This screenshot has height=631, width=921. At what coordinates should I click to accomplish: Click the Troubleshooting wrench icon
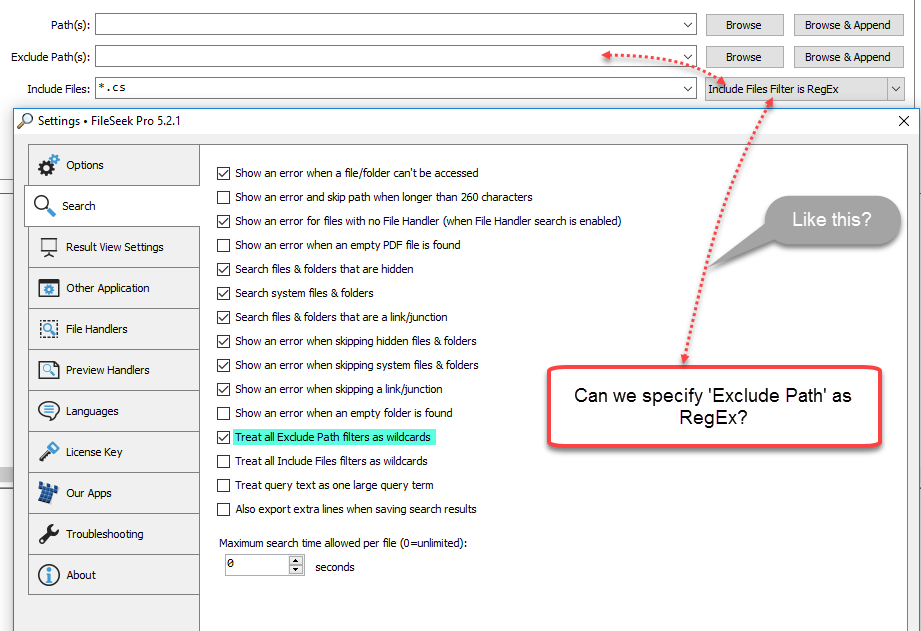pyautogui.click(x=48, y=534)
